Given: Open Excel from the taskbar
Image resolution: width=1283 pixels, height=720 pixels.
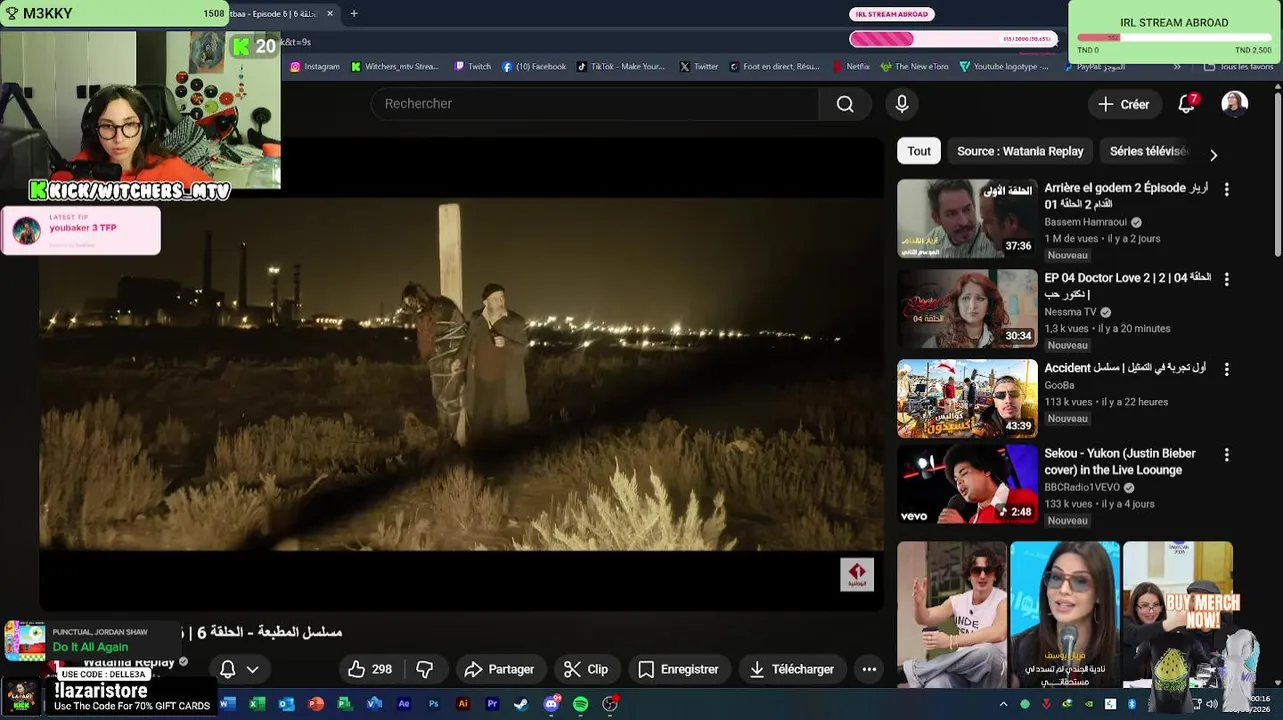Looking at the screenshot, I should pos(257,704).
